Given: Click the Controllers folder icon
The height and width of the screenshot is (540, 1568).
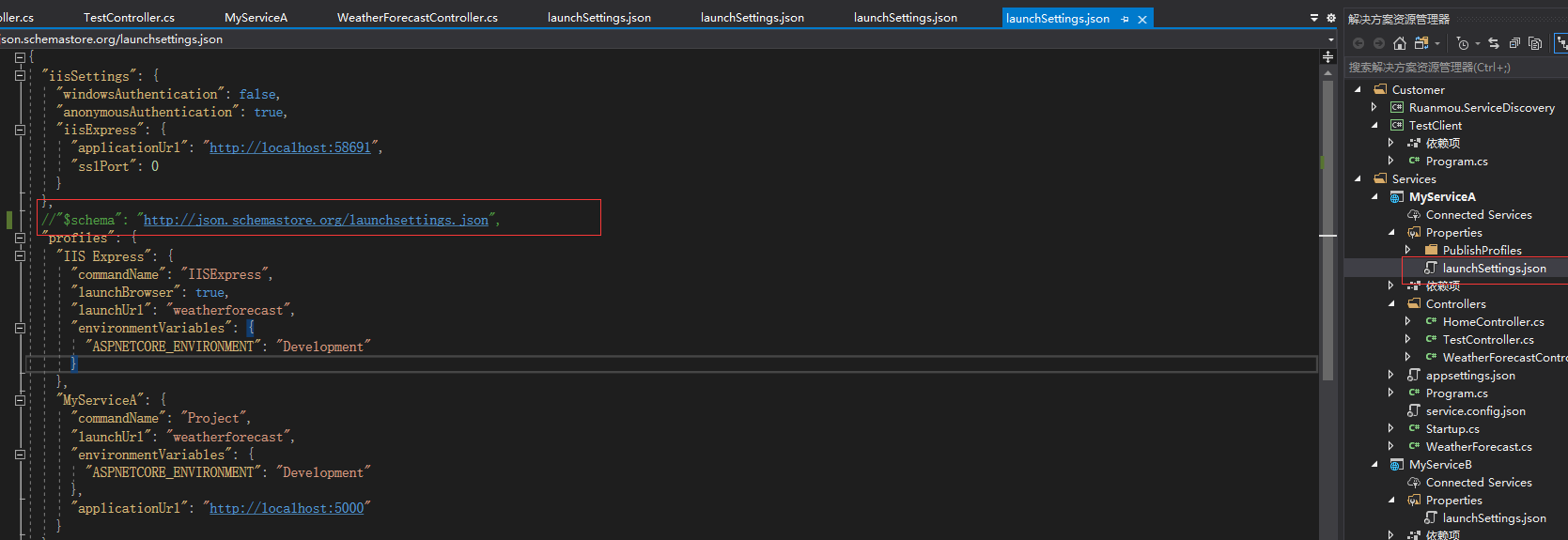Looking at the screenshot, I should [1414, 304].
